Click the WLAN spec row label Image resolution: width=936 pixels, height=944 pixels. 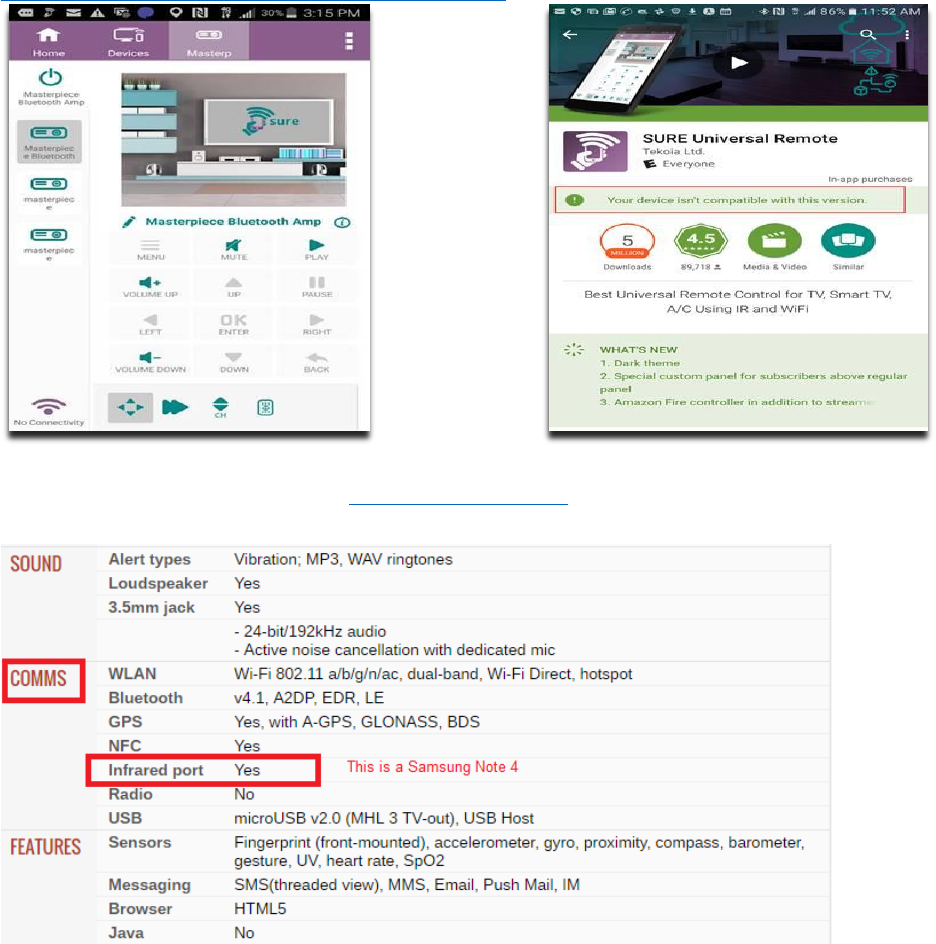132,674
